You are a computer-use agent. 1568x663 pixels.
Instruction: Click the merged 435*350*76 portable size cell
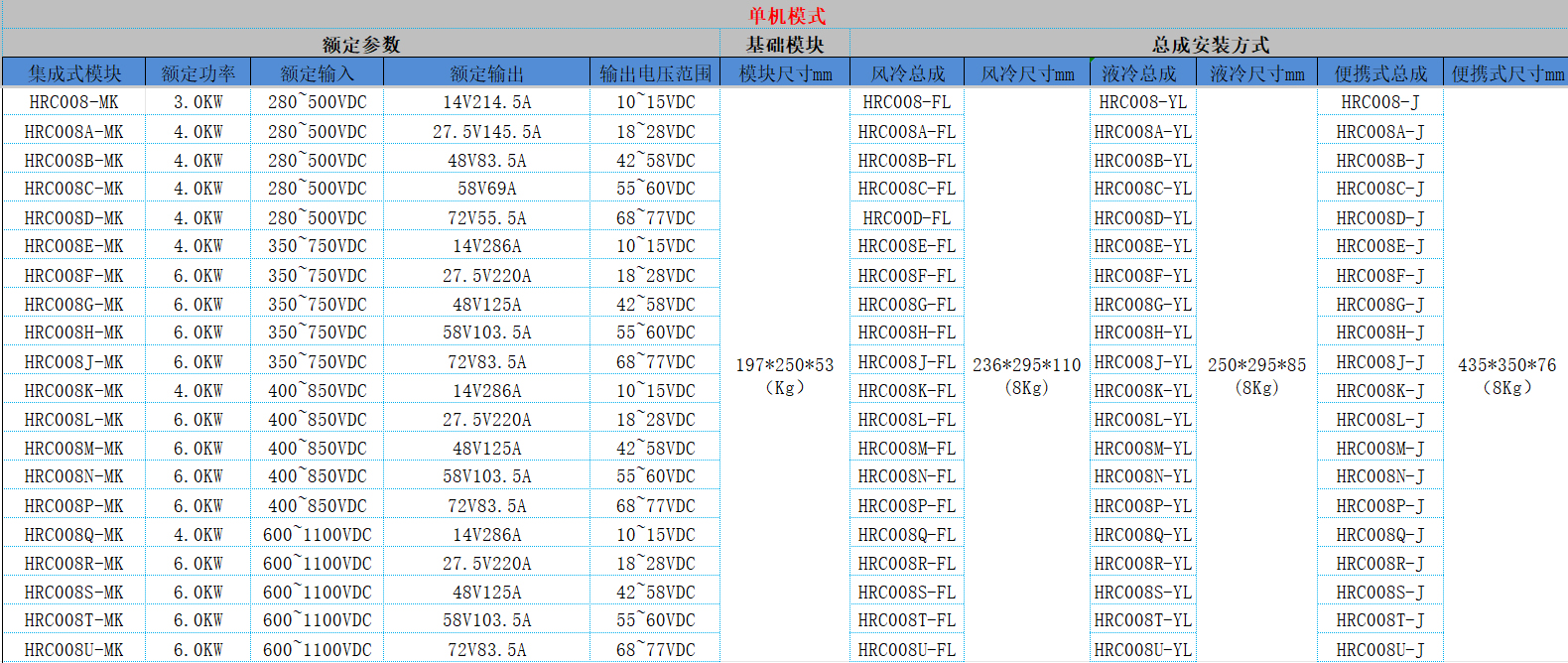[1506, 375]
